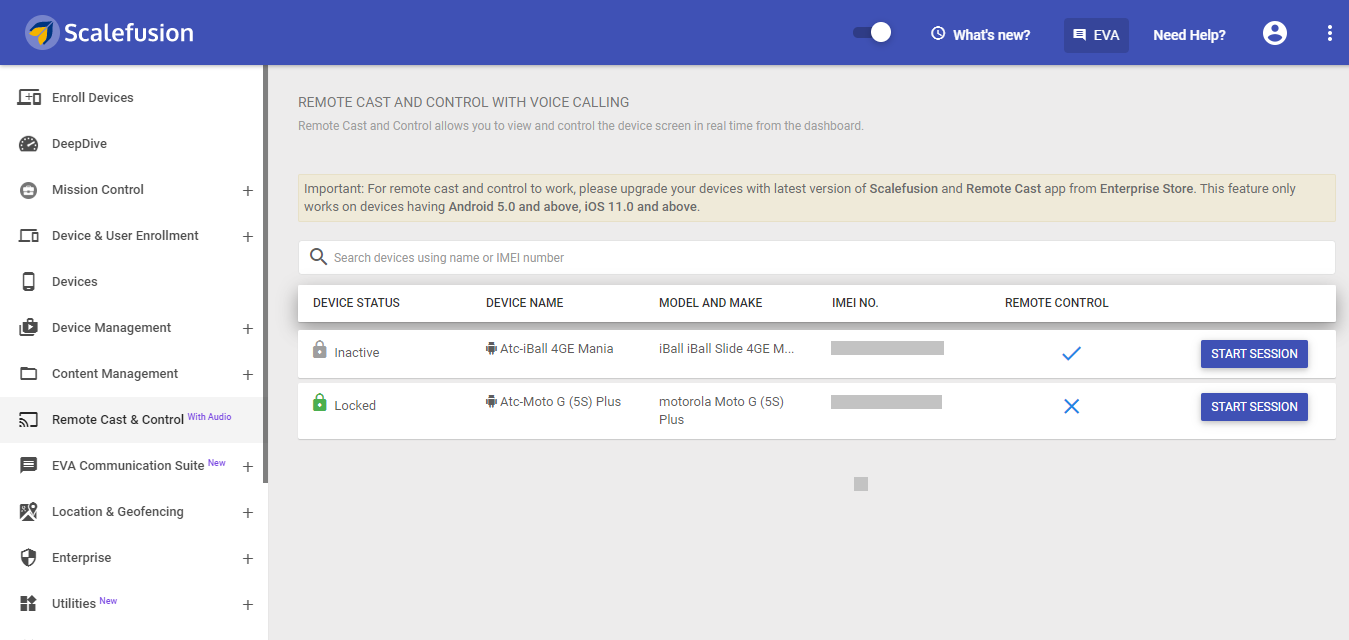This screenshot has height=640, width=1349.
Task: Click the DEVICE NAME column header
Action: click(x=524, y=303)
